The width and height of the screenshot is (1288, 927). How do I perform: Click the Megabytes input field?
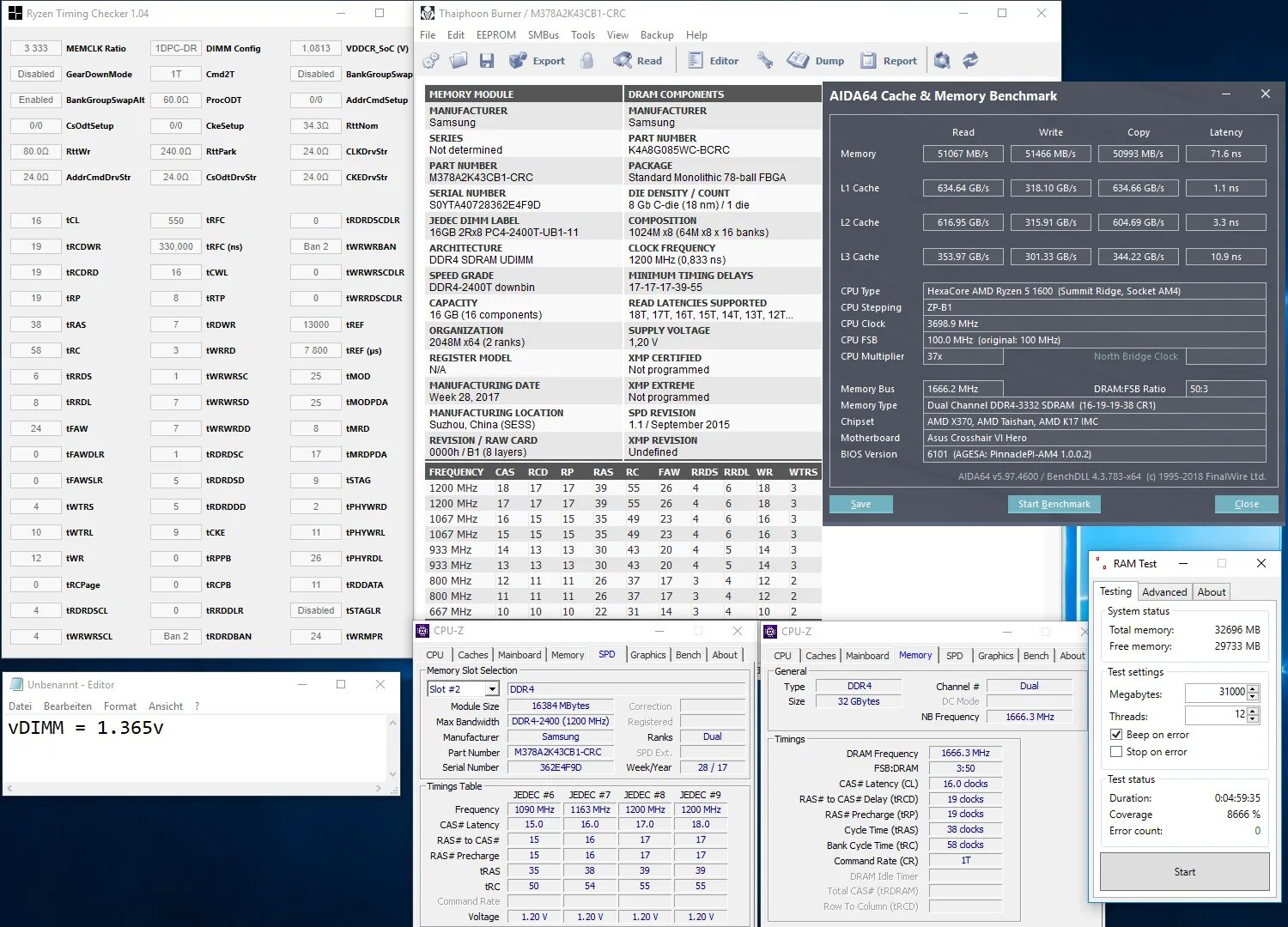click(x=1216, y=692)
